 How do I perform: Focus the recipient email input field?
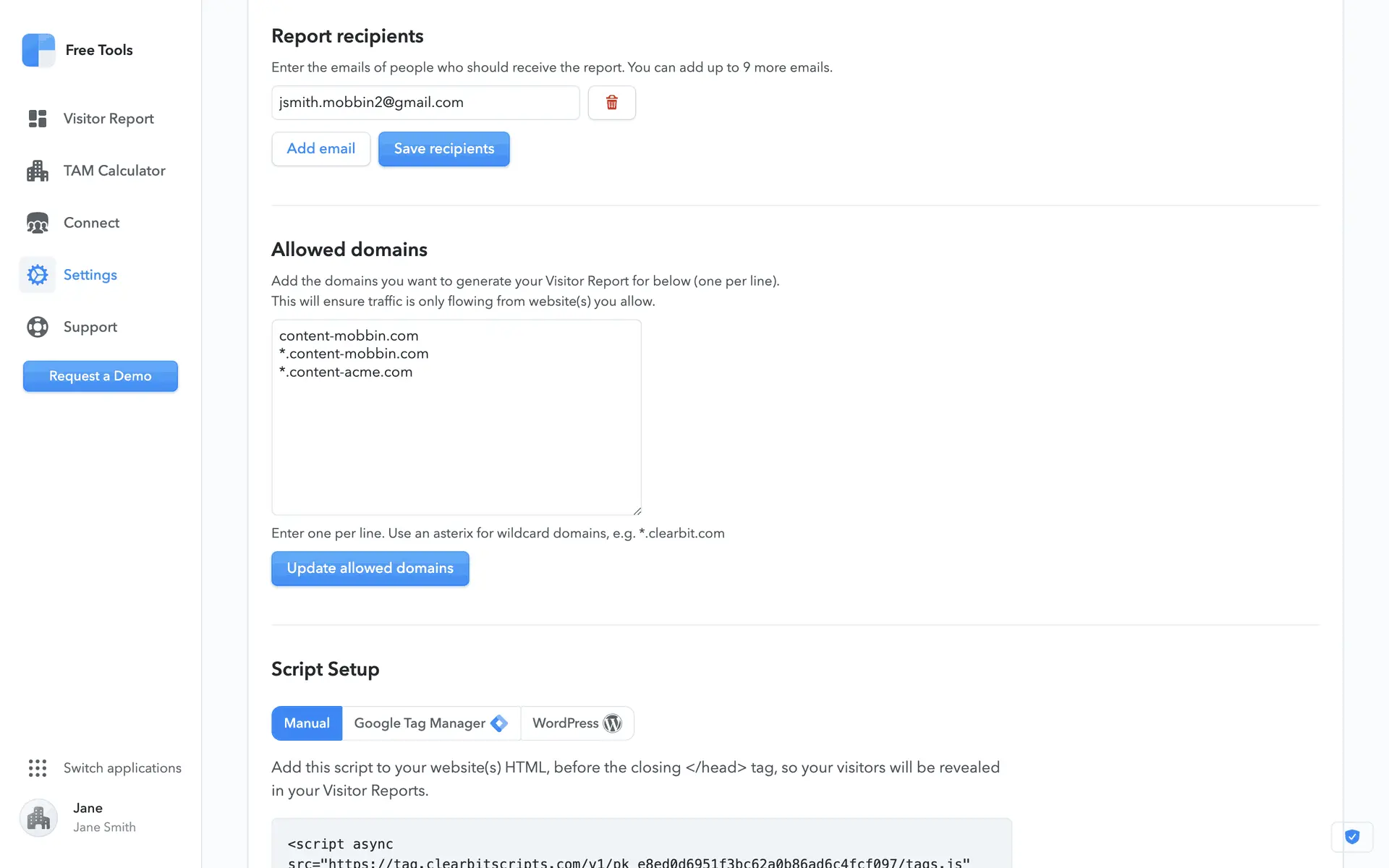[425, 103]
